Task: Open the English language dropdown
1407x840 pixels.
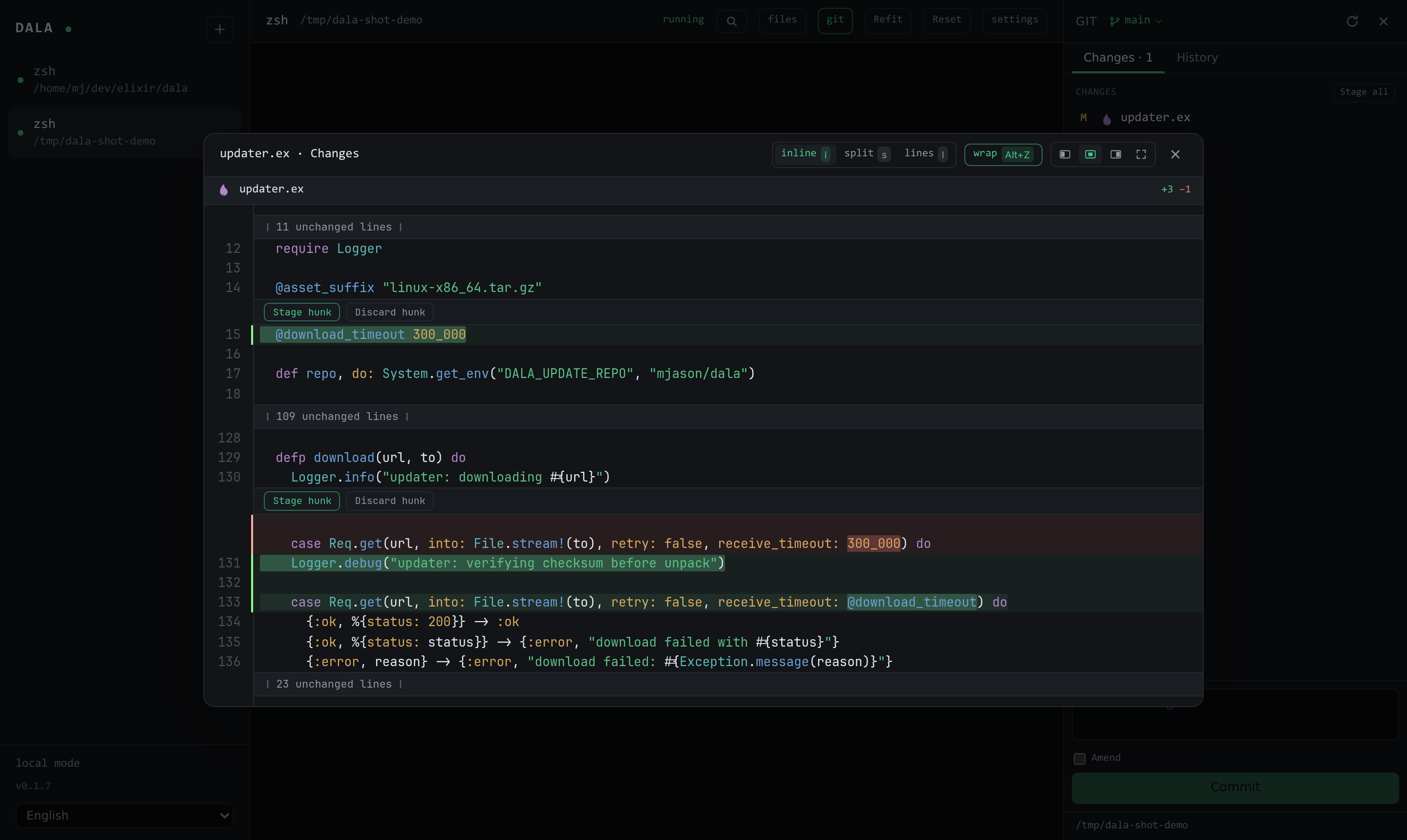Action: [x=125, y=815]
